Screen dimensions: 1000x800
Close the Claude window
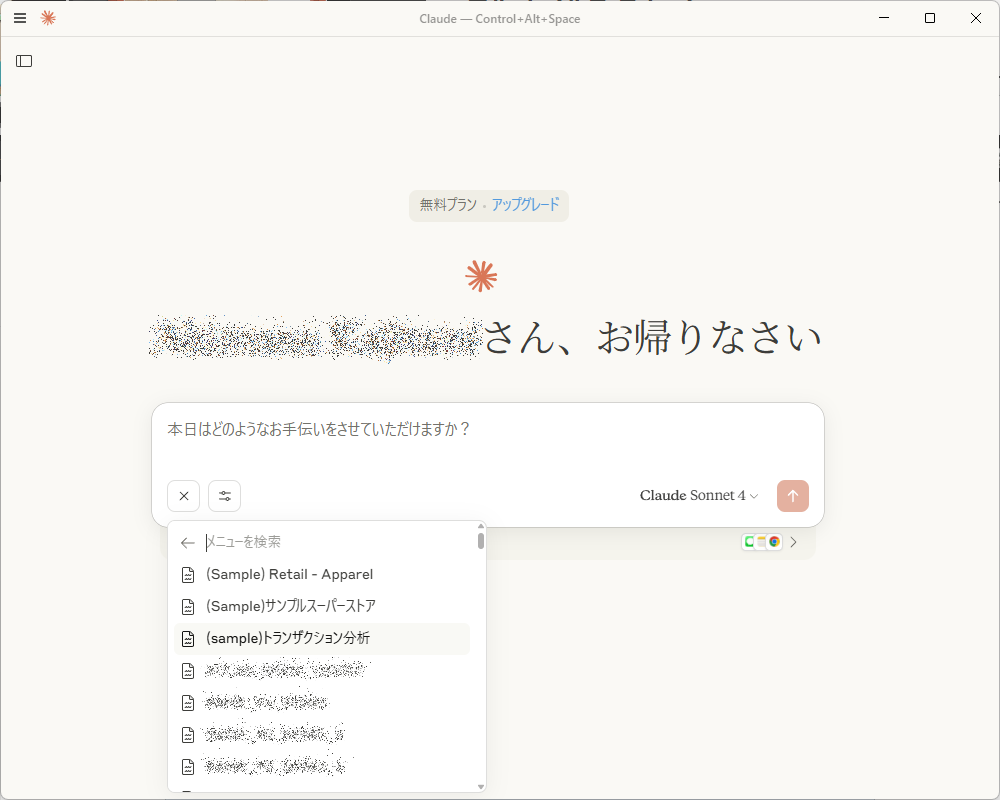976,18
